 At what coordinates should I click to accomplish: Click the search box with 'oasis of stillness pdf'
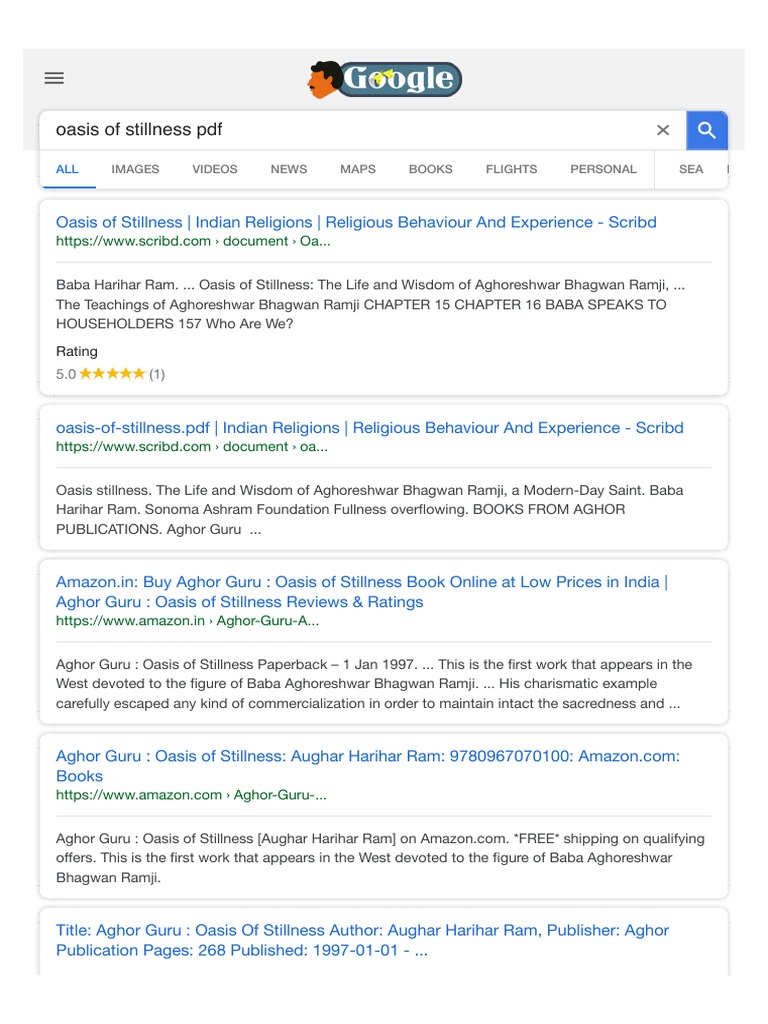pyautogui.click(x=340, y=130)
